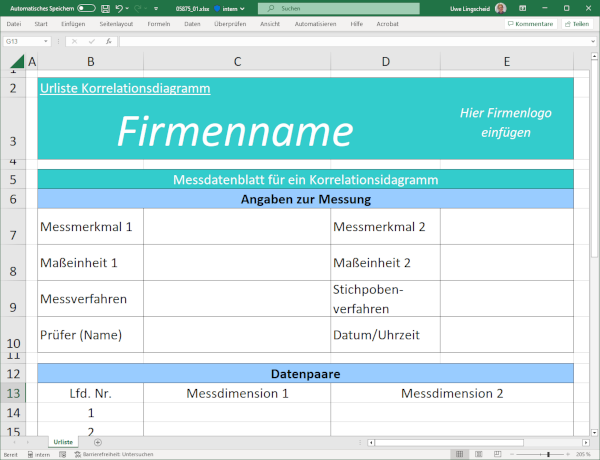The width and height of the screenshot is (600, 460).
Task: Open Page Break Preview view icon
Action: pos(495,454)
